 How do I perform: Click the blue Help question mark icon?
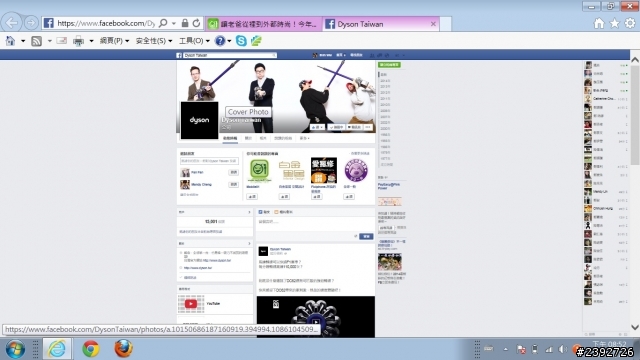[x=220, y=41]
